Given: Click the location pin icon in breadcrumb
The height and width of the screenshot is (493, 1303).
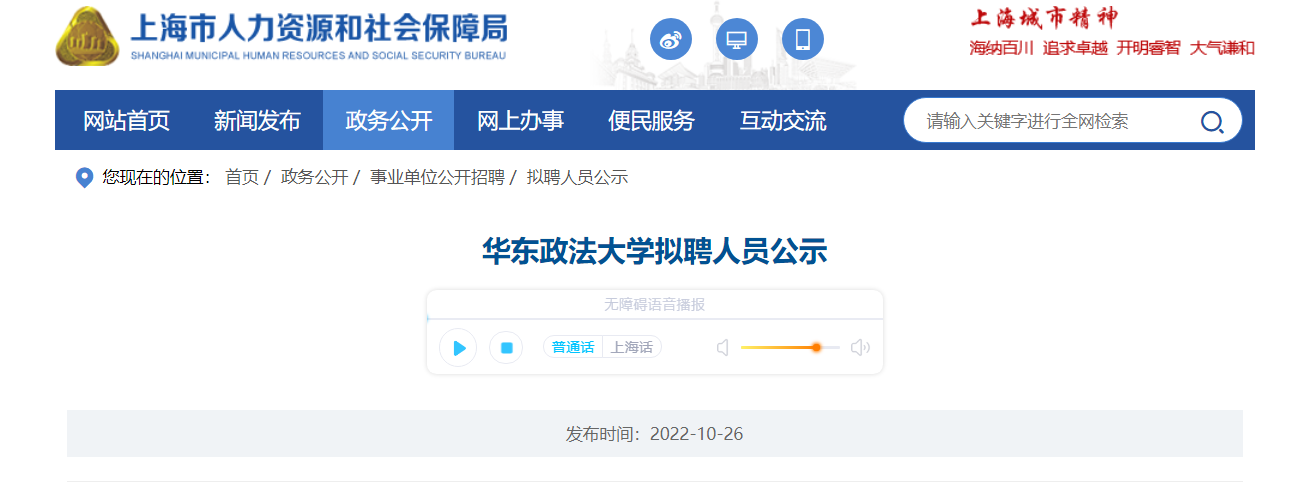Looking at the screenshot, I should tap(85, 178).
